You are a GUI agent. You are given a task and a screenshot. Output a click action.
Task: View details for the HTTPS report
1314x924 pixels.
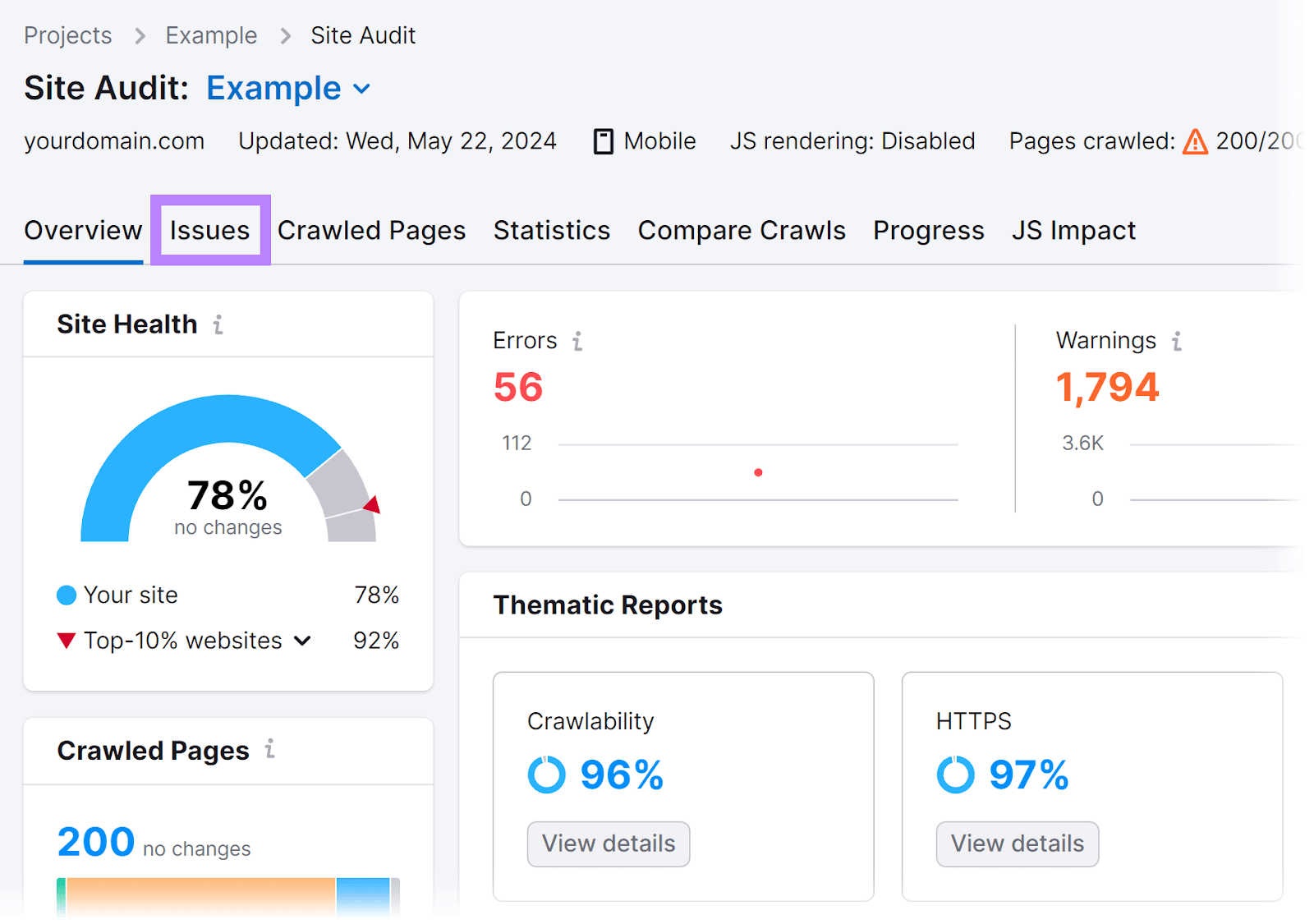coord(1017,844)
